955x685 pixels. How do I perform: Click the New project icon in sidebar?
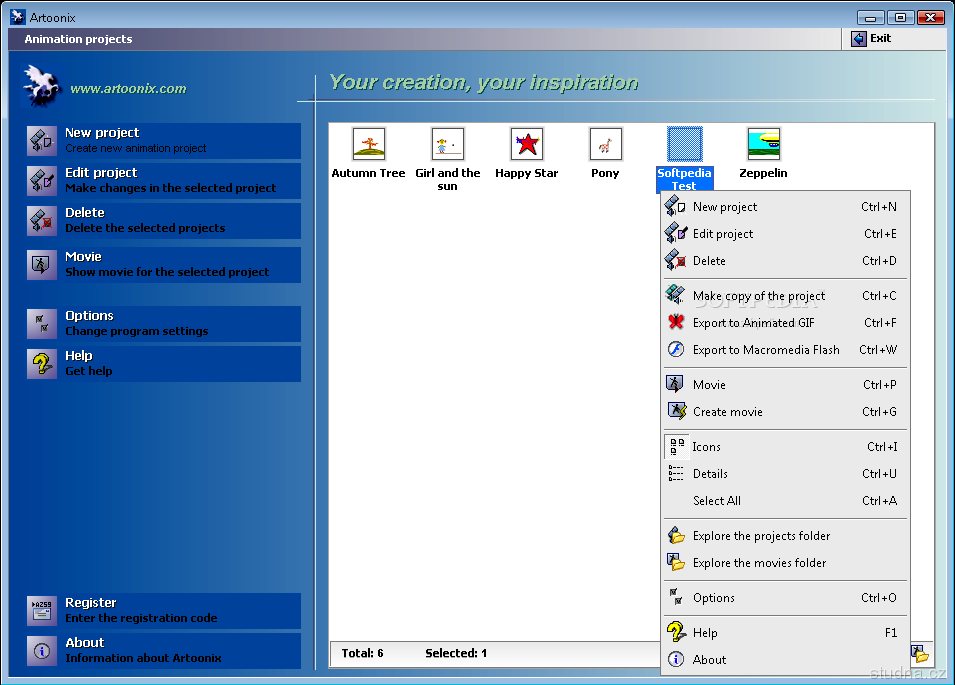(42, 141)
